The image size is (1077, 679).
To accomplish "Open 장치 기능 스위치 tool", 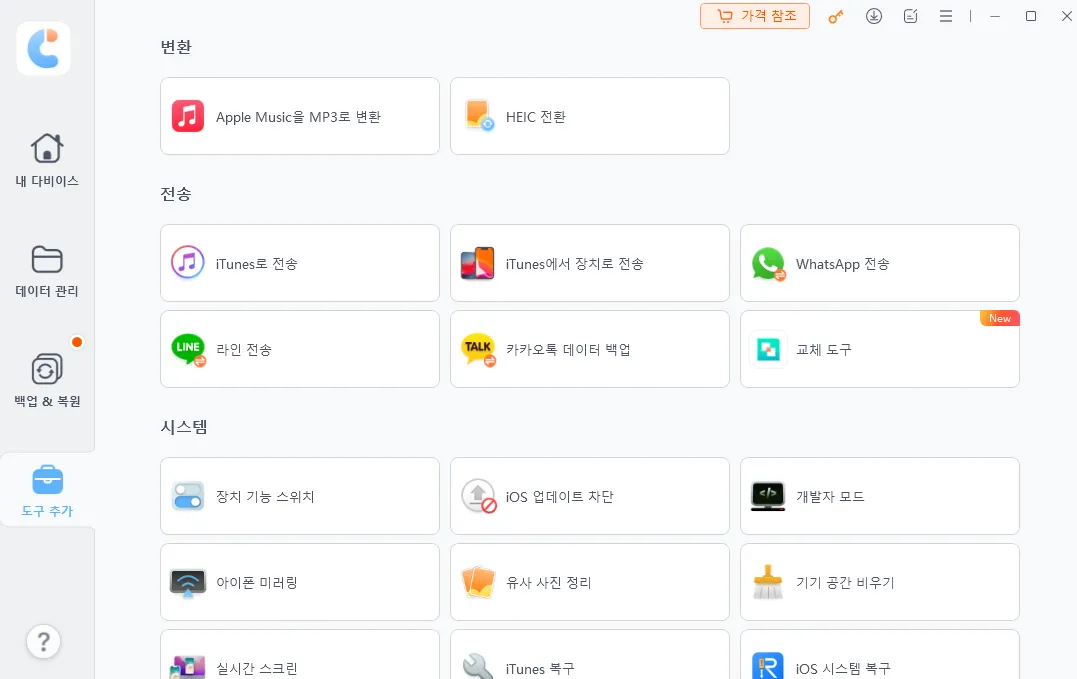I will tap(299, 496).
